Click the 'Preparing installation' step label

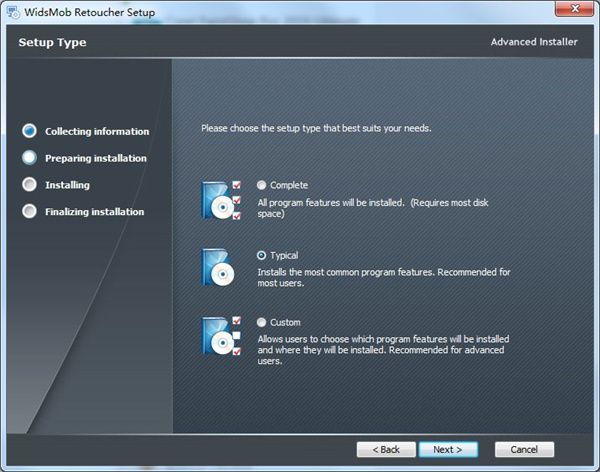pos(96,158)
